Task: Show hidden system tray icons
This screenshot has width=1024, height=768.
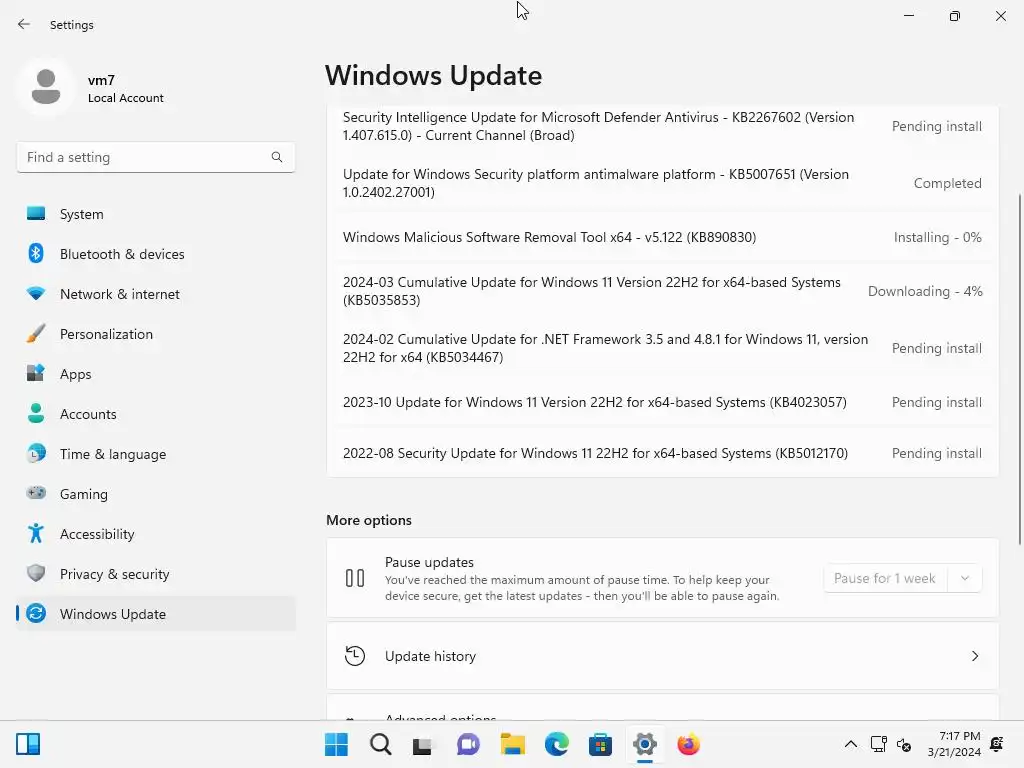Action: pos(851,744)
